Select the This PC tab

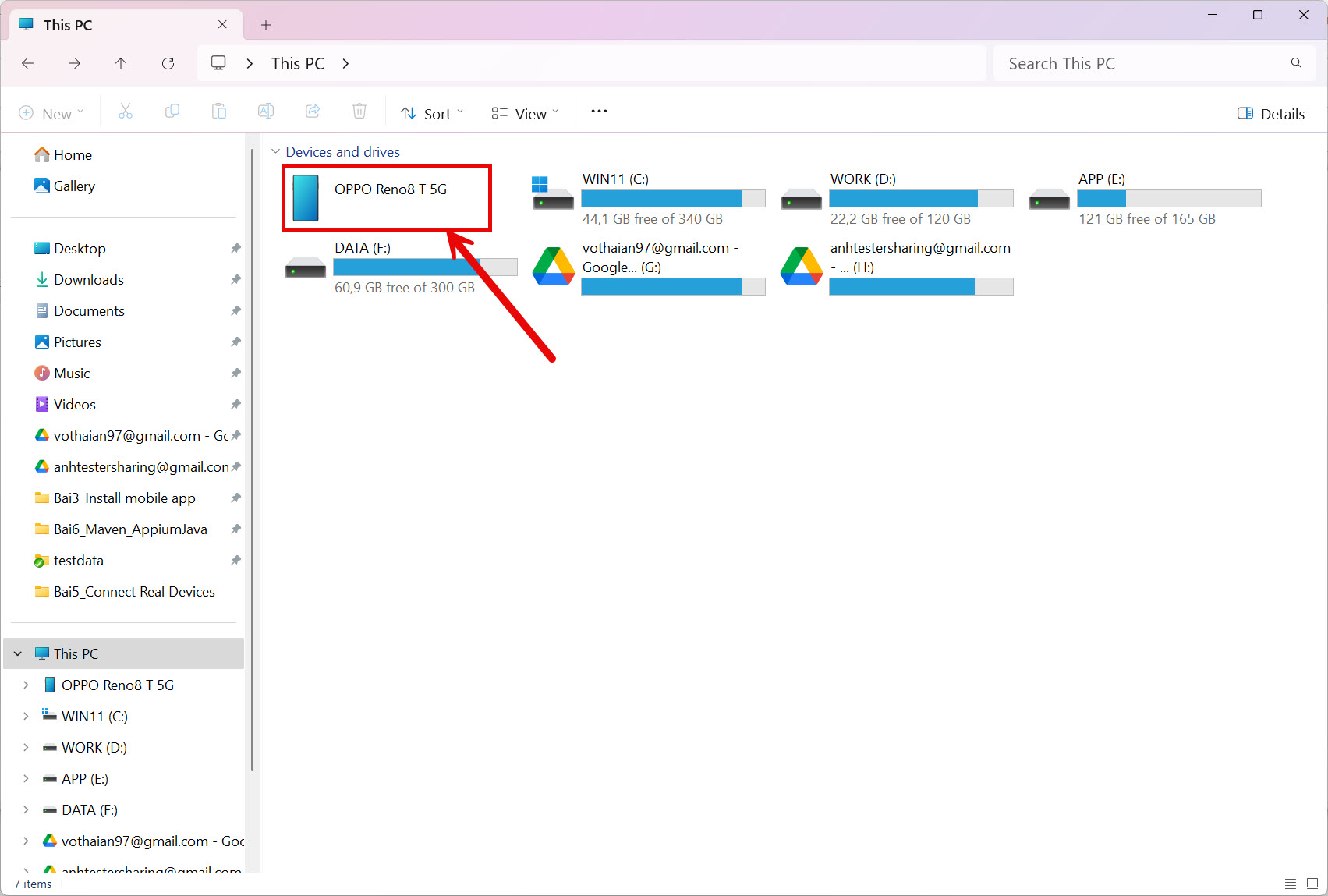[126, 25]
